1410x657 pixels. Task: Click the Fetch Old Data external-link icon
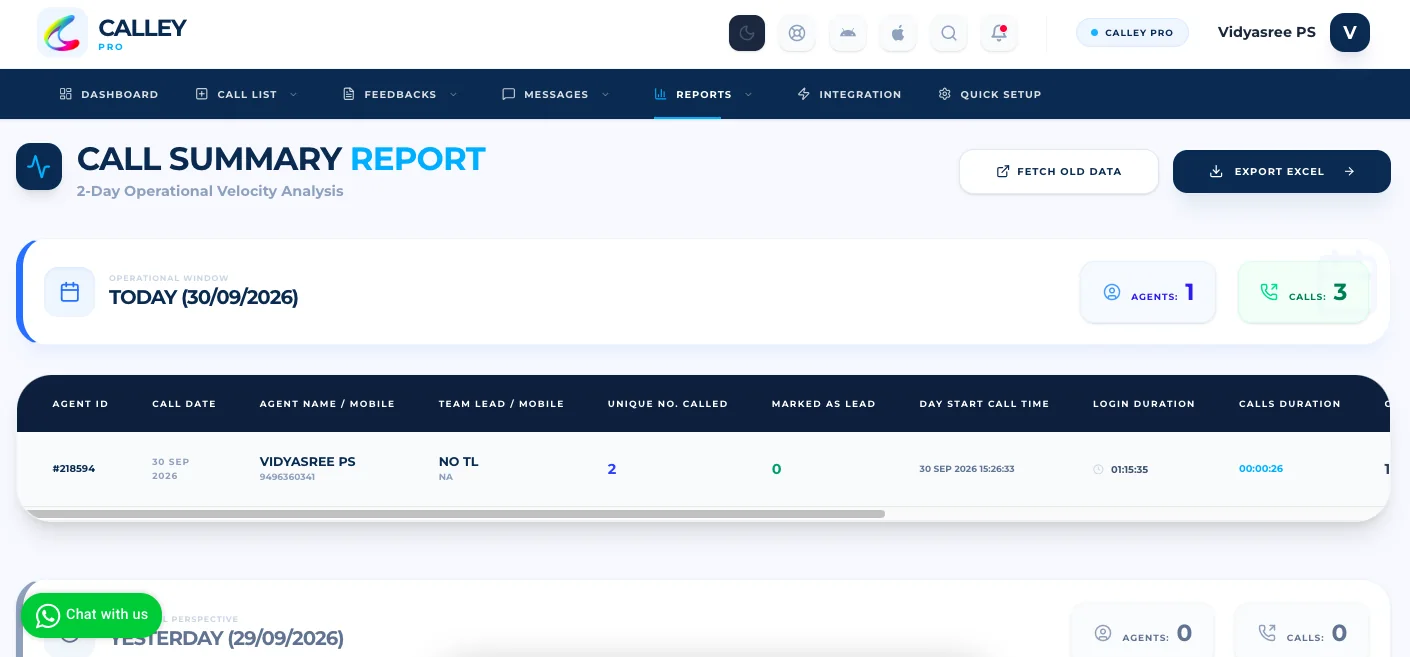click(x=1003, y=171)
